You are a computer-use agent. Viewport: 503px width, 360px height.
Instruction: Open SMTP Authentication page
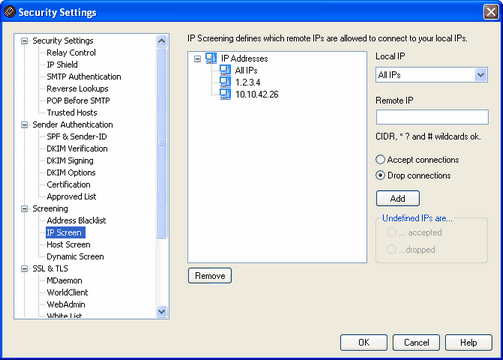point(84,77)
